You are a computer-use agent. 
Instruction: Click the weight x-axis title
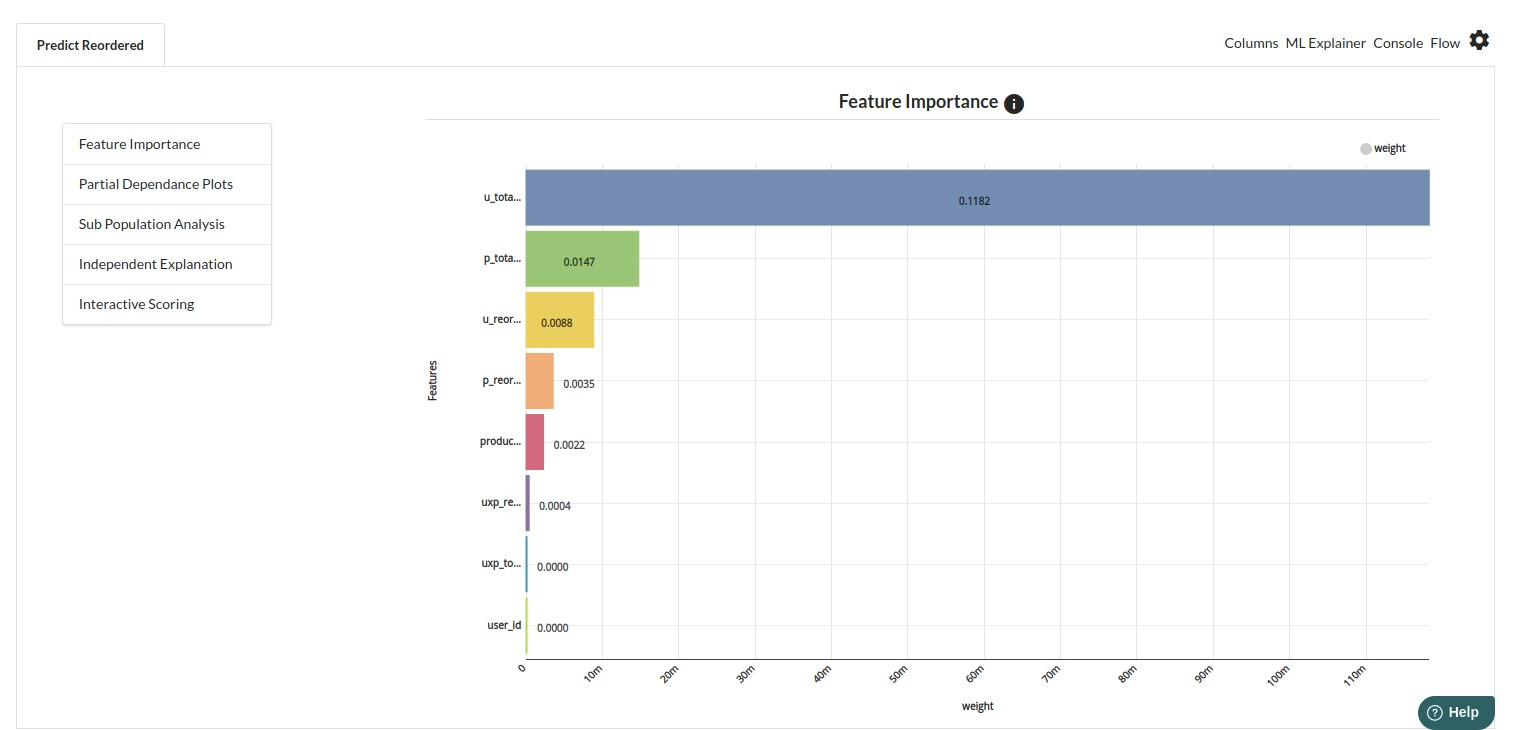978,706
